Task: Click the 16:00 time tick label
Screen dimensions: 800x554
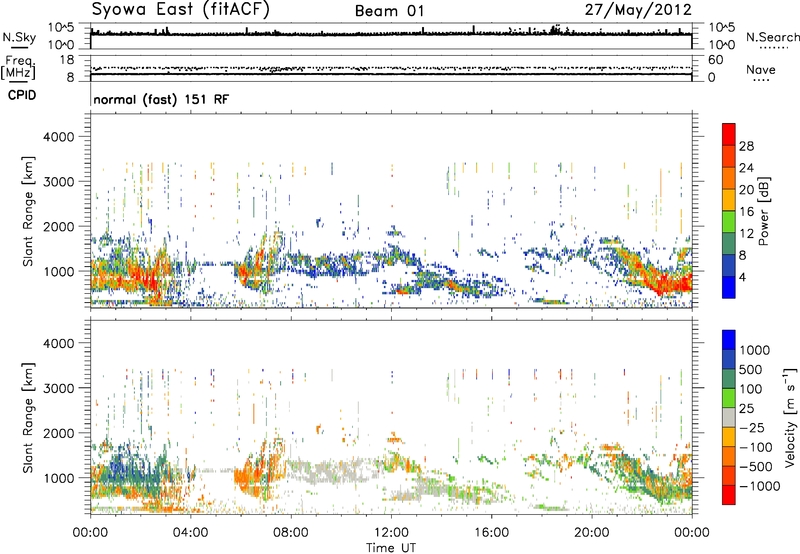Action: coord(491,533)
